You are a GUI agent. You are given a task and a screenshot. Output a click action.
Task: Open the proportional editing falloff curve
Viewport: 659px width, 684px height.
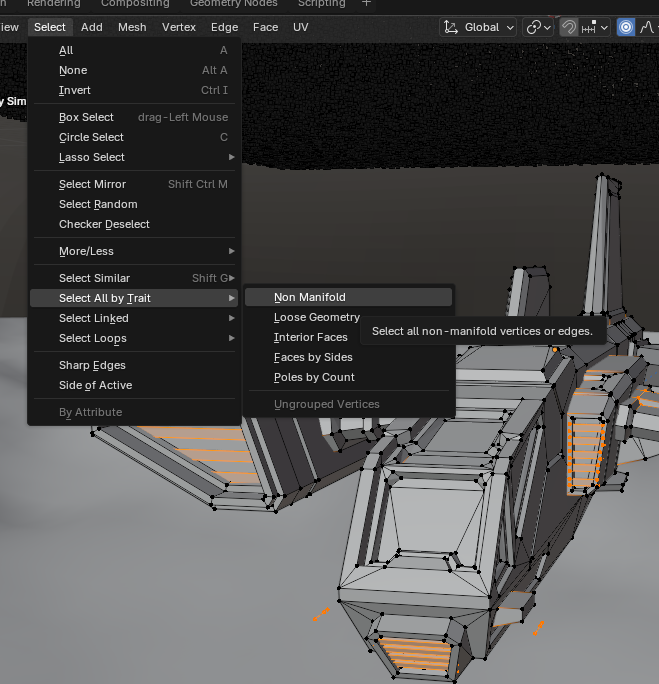click(x=647, y=27)
